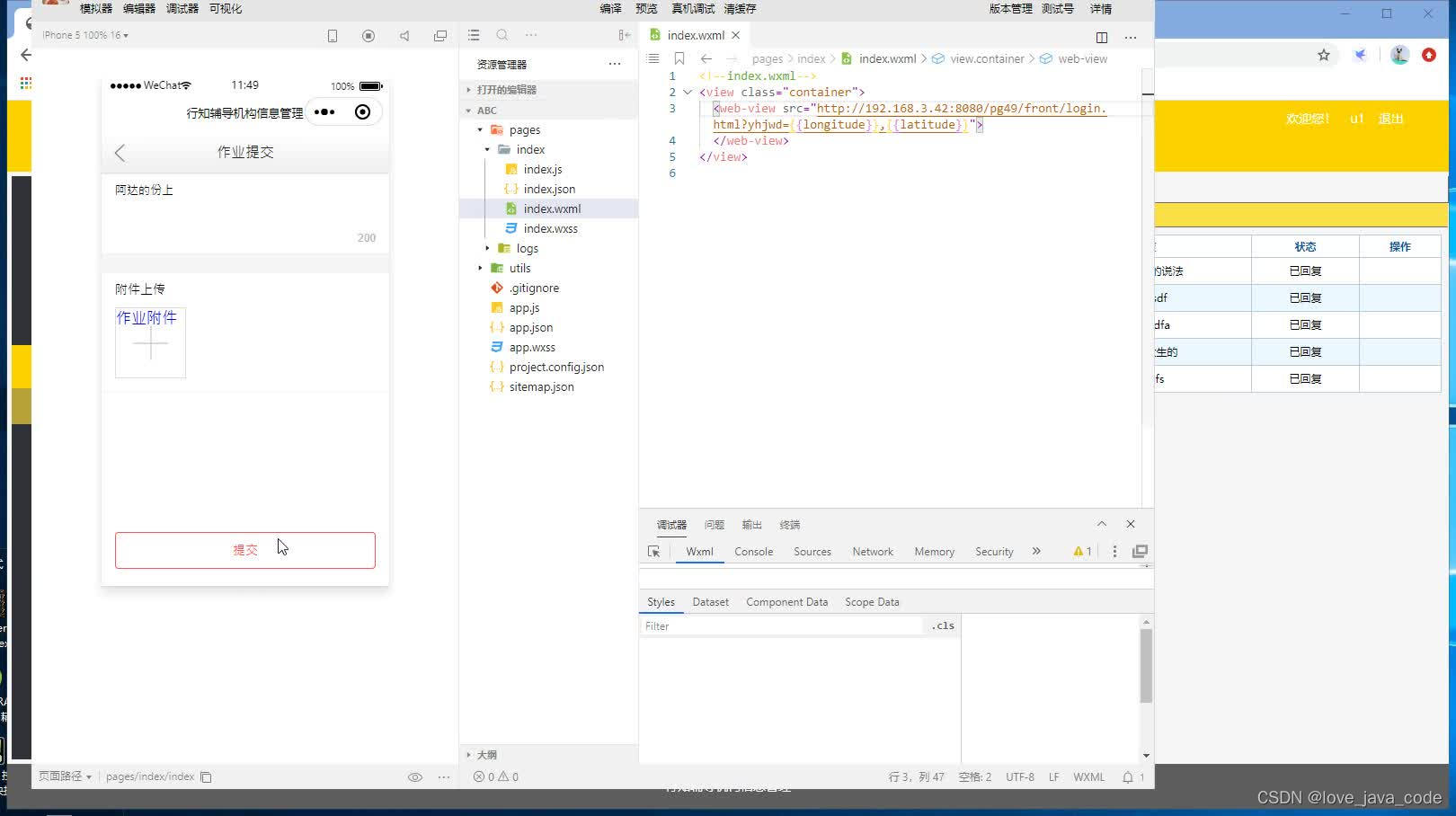Viewport: 1456px width, 816px height.
Task: Collapse the pages folder
Action: [480, 130]
